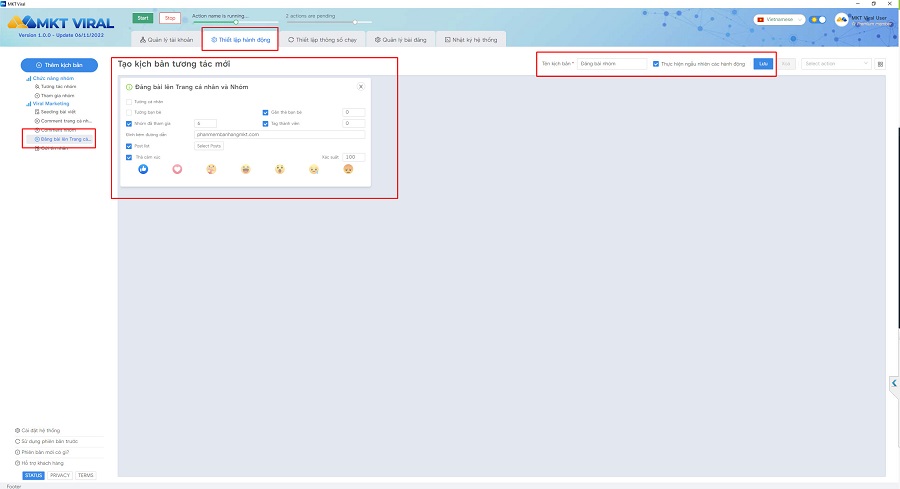This screenshot has width=900, height=489.
Task: Click the Action name is running progress slider
Action: 234,22
